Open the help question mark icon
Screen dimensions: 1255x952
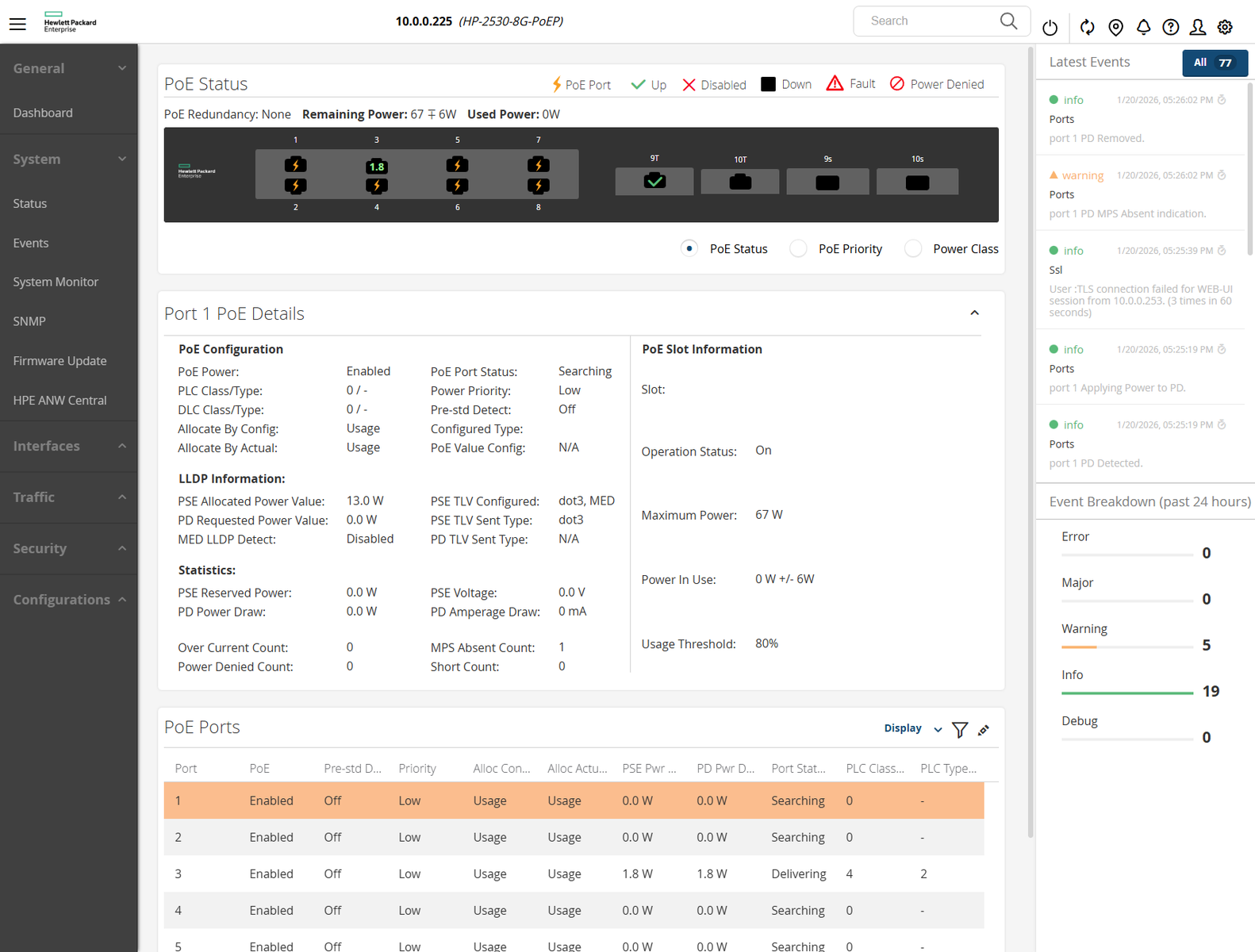click(x=1170, y=28)
